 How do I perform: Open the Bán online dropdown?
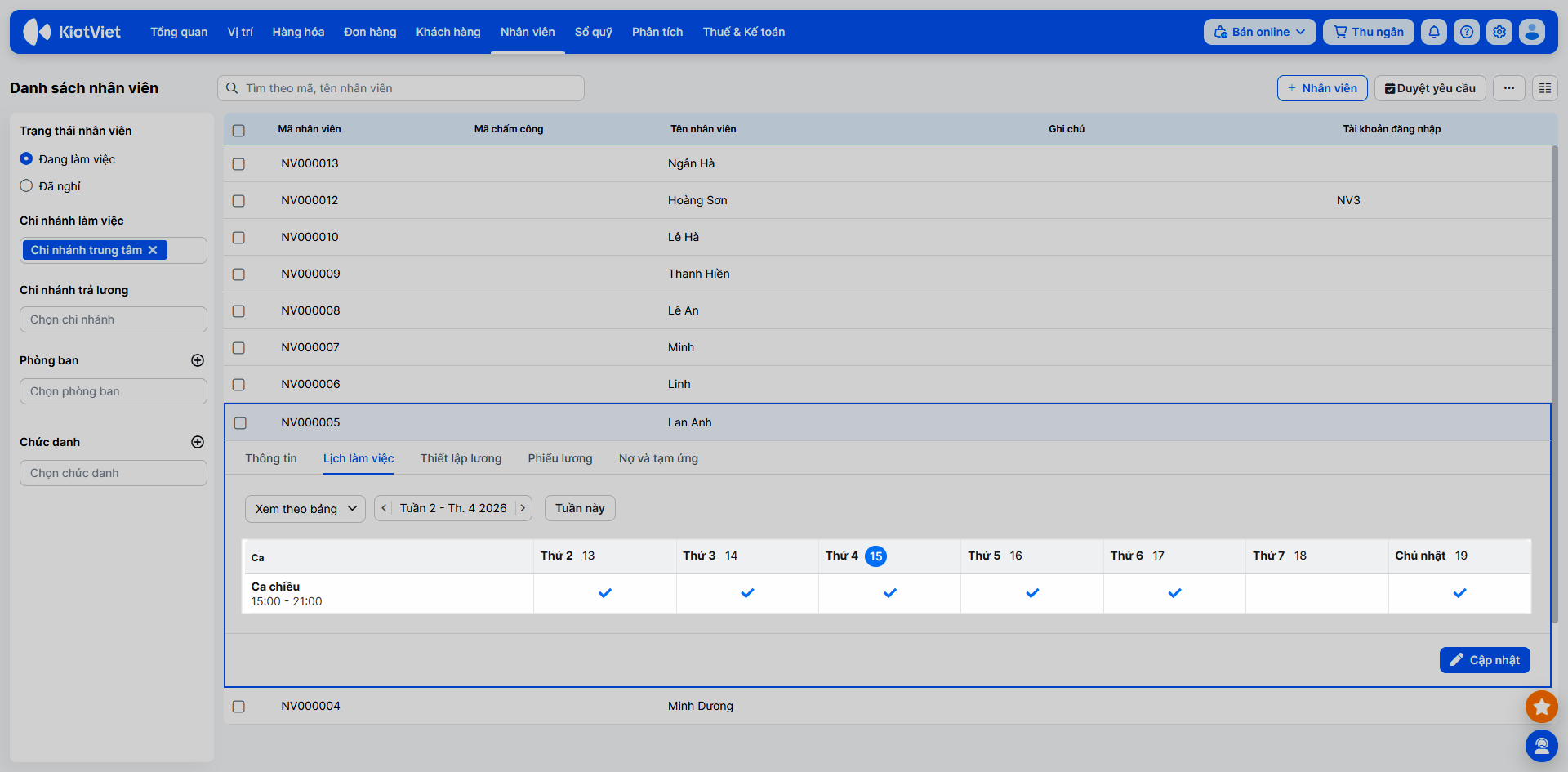(1259, 32)
